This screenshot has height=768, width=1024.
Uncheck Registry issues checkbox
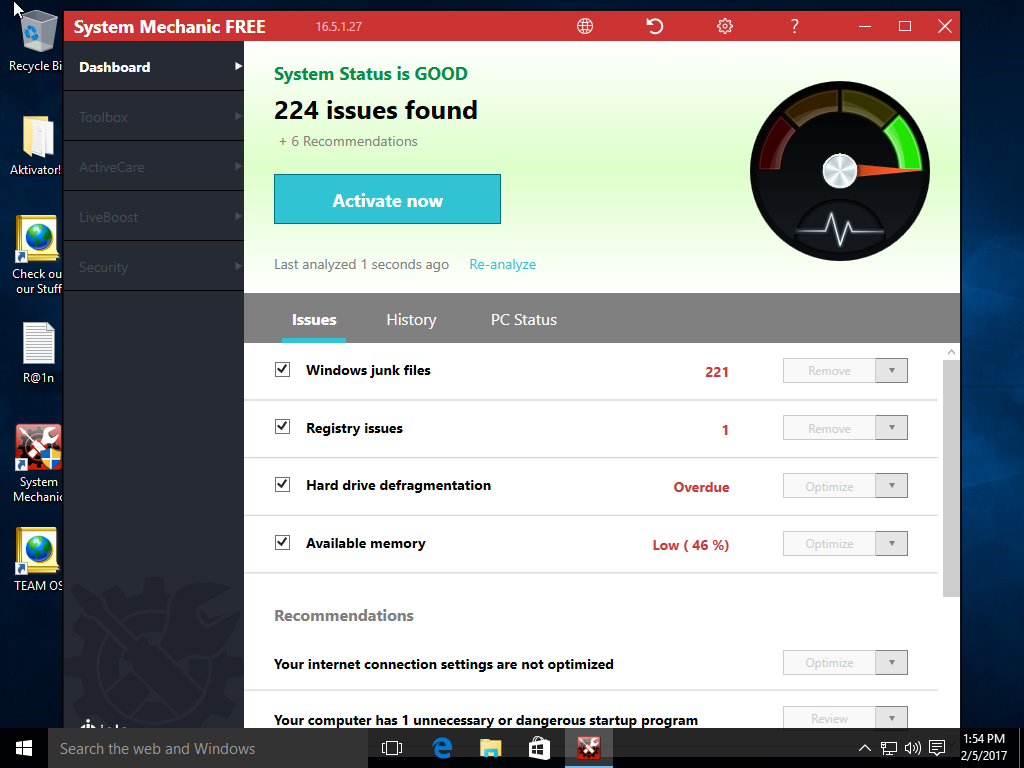(x=282, y=427)
